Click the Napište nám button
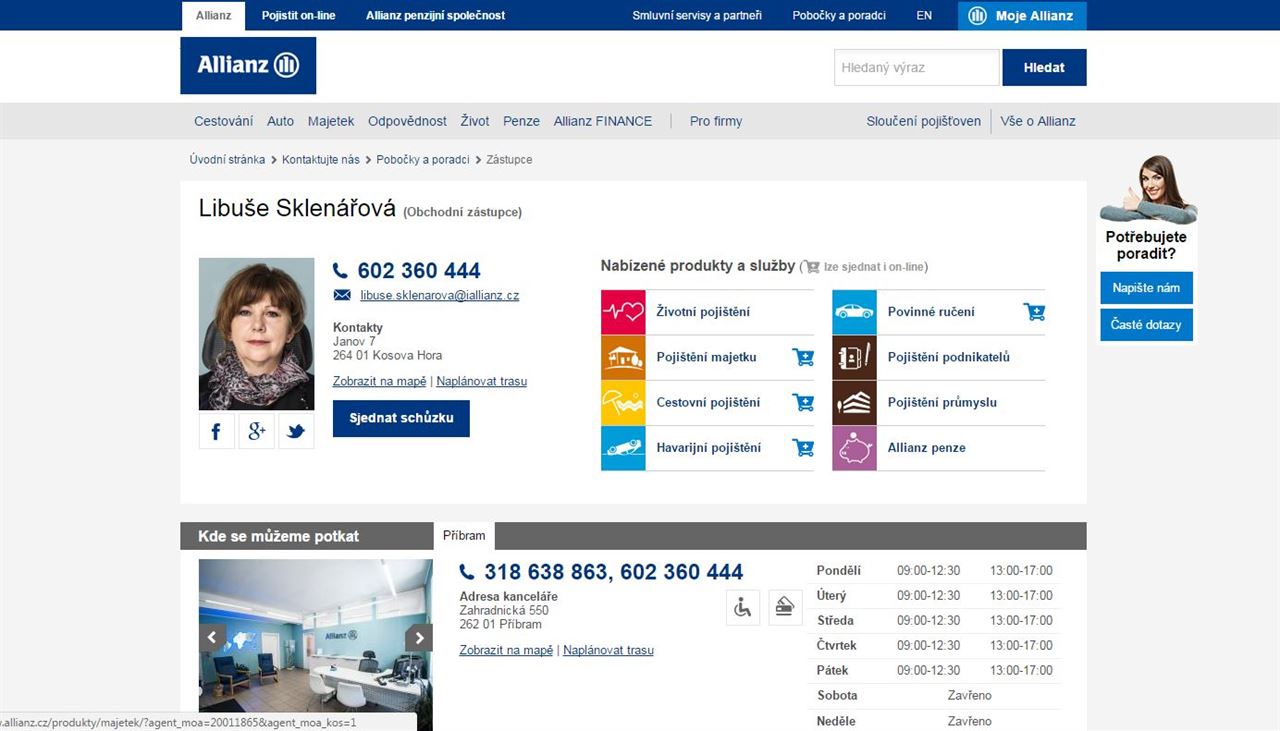Image resolution: width=1280 pixels, height=731 pixels. [1147, 288]
